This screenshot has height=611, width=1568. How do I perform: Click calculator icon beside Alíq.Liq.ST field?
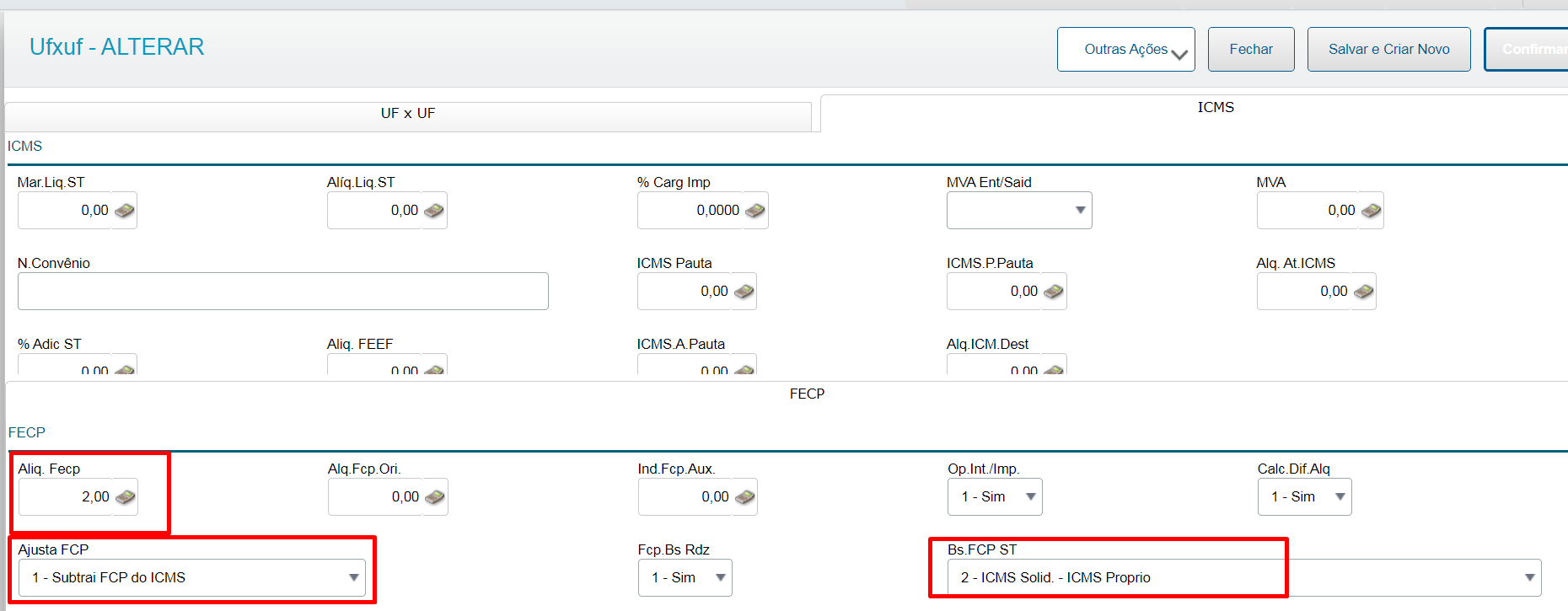tap(434, 211)
